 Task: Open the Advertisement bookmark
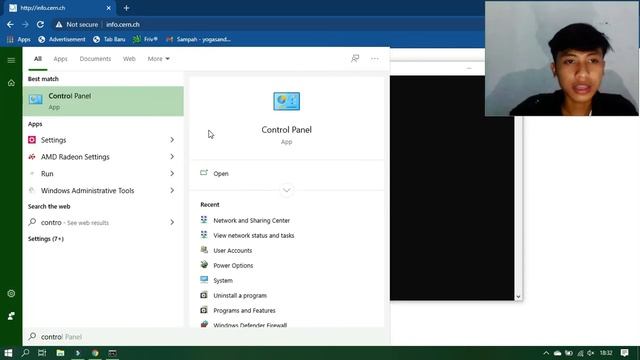pyautogui.click(x=62, y=39)
